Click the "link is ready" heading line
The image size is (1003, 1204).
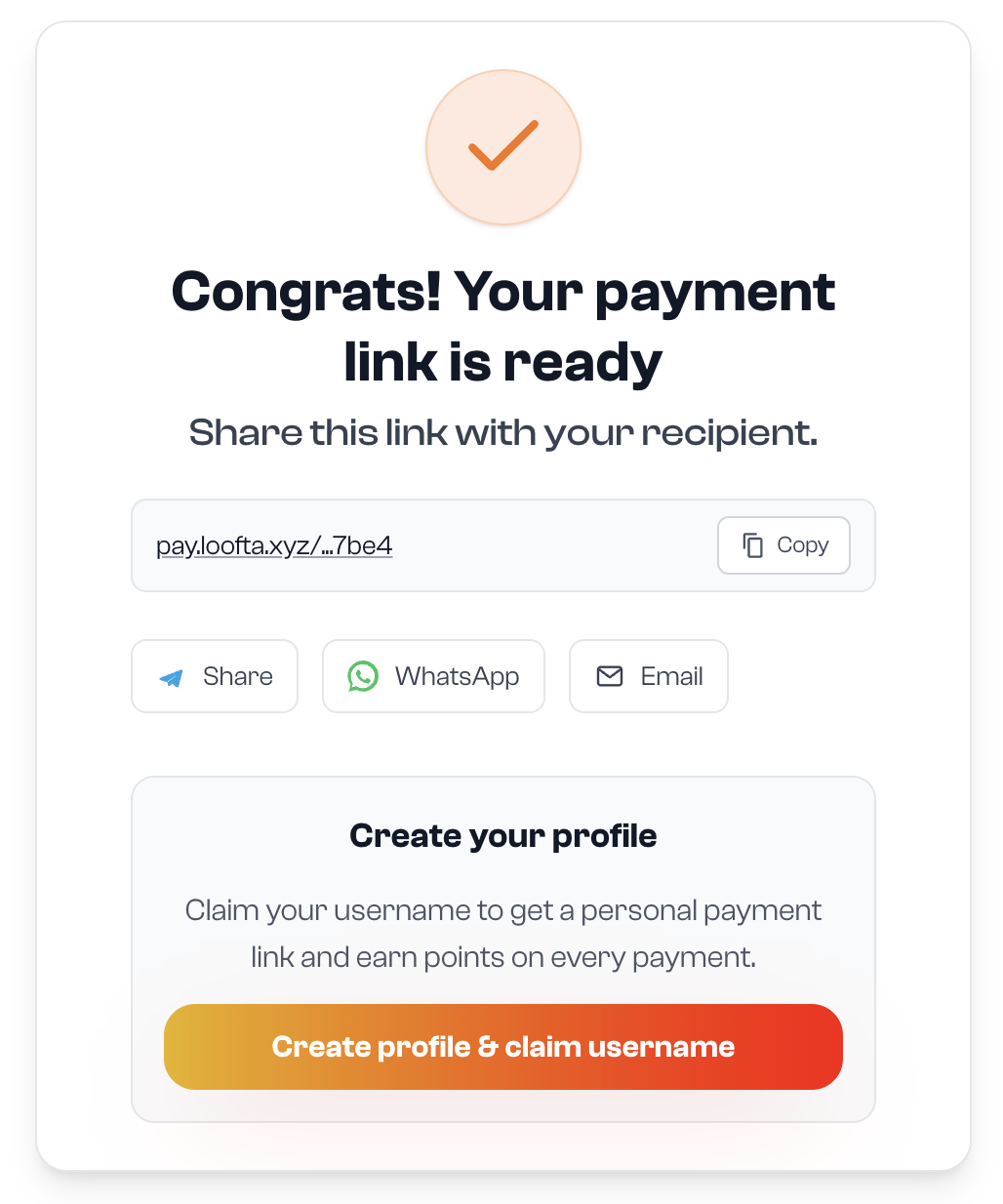[502, 362]
